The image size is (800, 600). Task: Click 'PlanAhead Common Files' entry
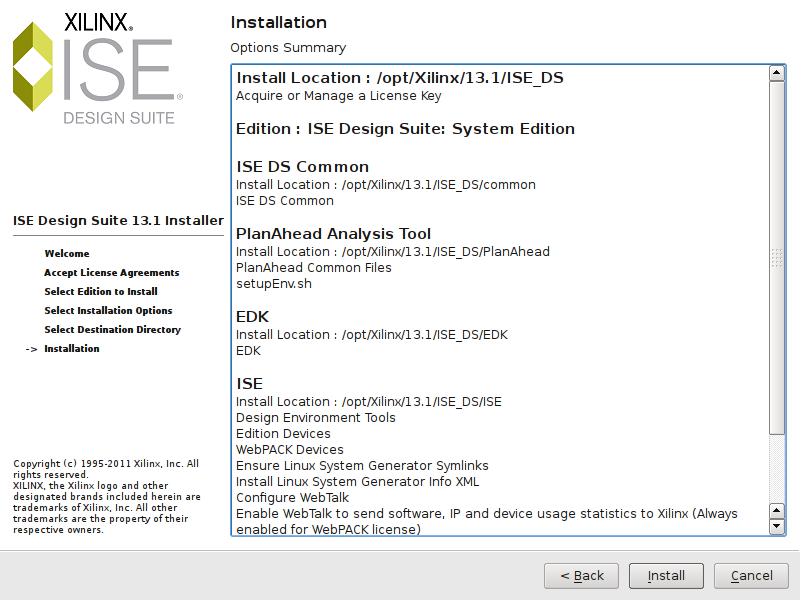coord(314,268)
